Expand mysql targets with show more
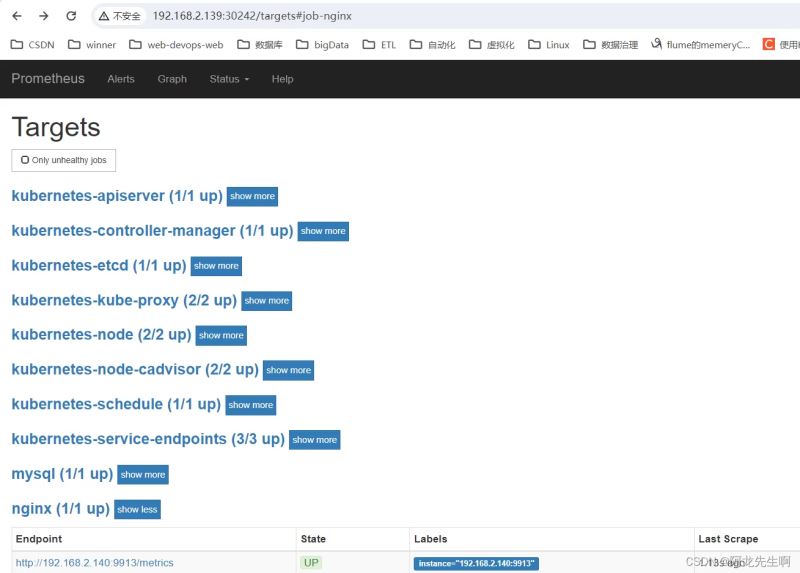 tap(143, 475)
